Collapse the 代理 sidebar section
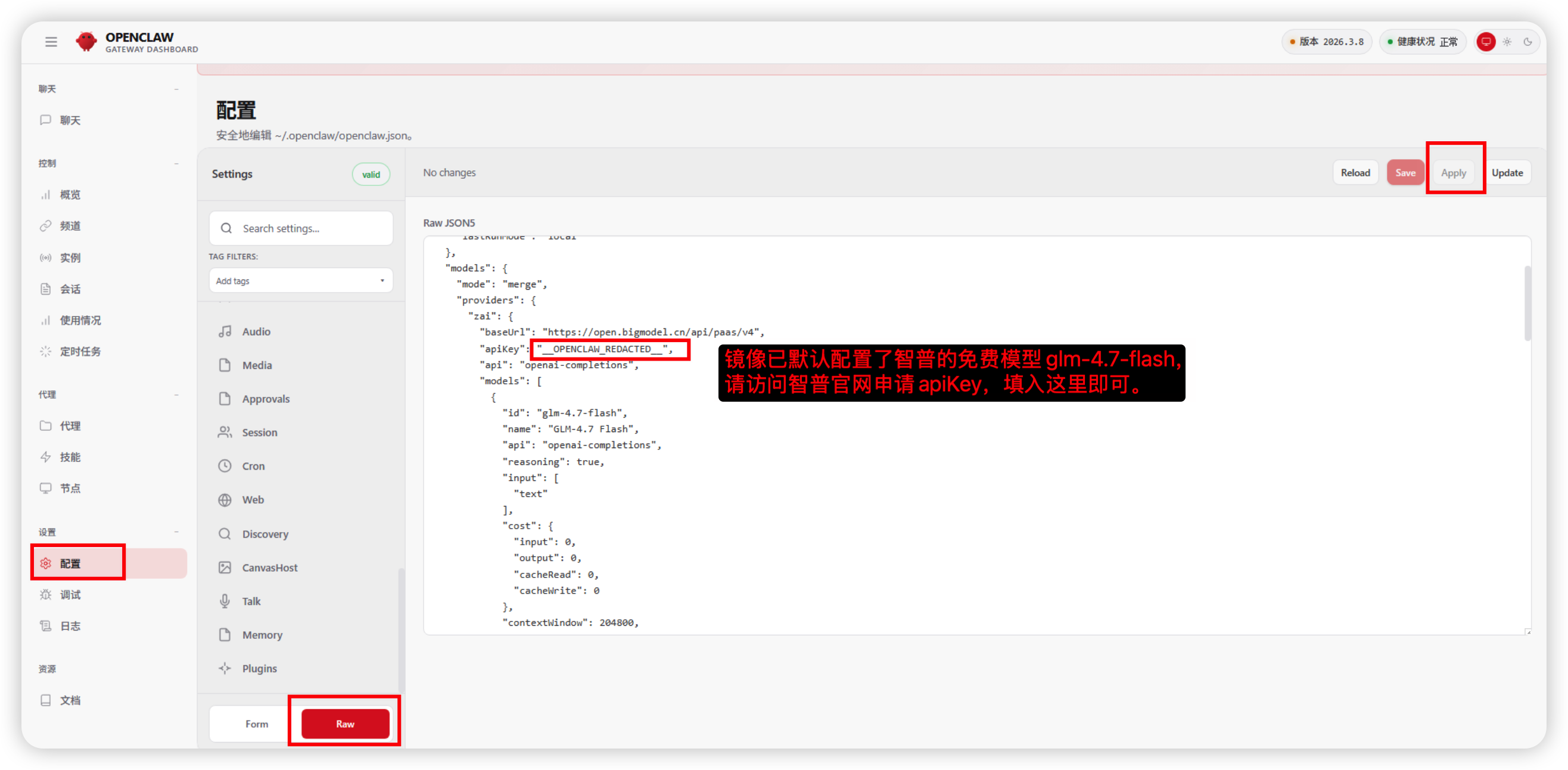1568x770 pixels. pos(176,395)
